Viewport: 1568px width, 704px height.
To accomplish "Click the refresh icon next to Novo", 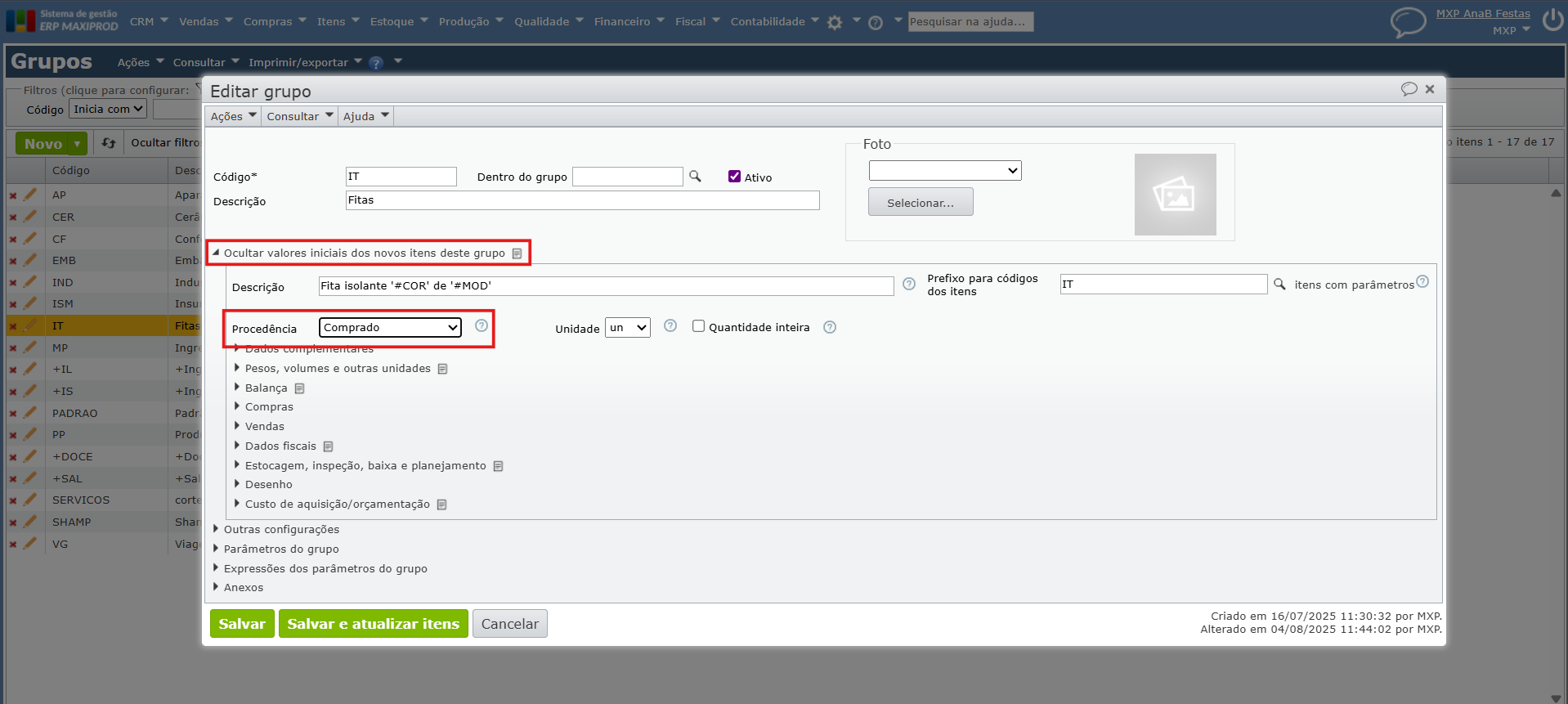I will (109, 143).
